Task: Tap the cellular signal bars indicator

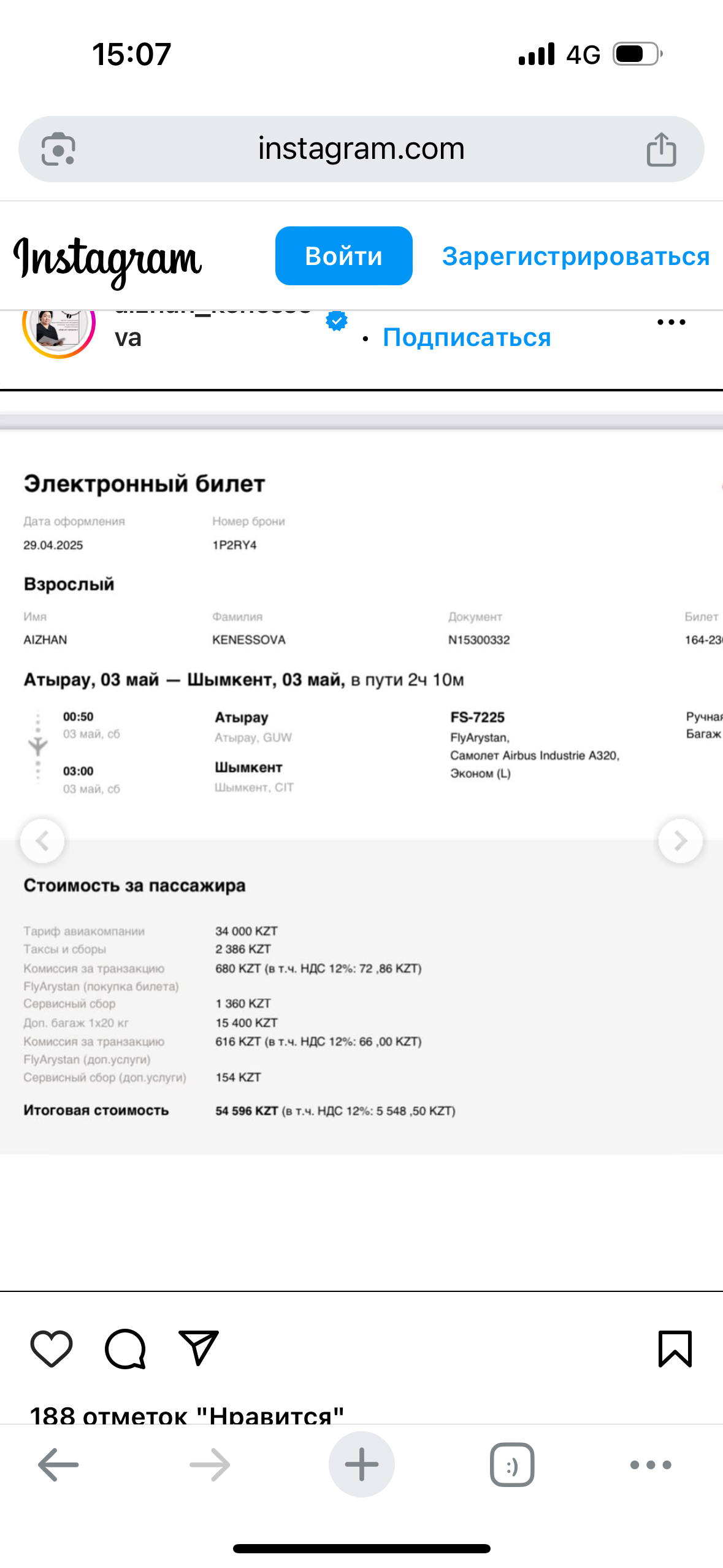Action: (x=537, y=54)
